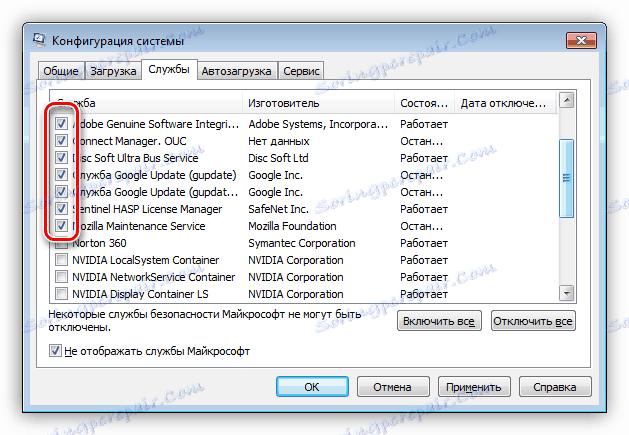Image resolution: width=629 pixels, height=435 pixels.
Task: Click the SafeNet Inc. manufacturer cell
Action: click(x=278, y=209)
